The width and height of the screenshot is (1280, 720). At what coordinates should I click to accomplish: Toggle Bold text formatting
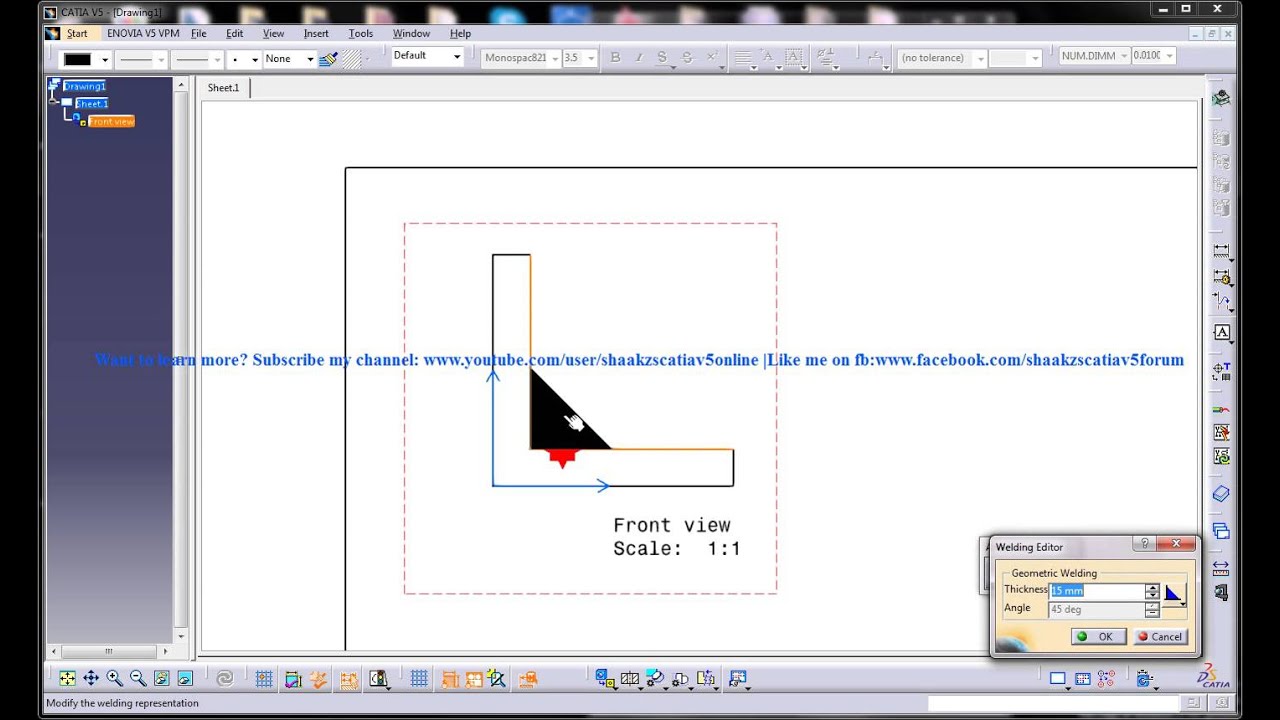coord(615,58)
